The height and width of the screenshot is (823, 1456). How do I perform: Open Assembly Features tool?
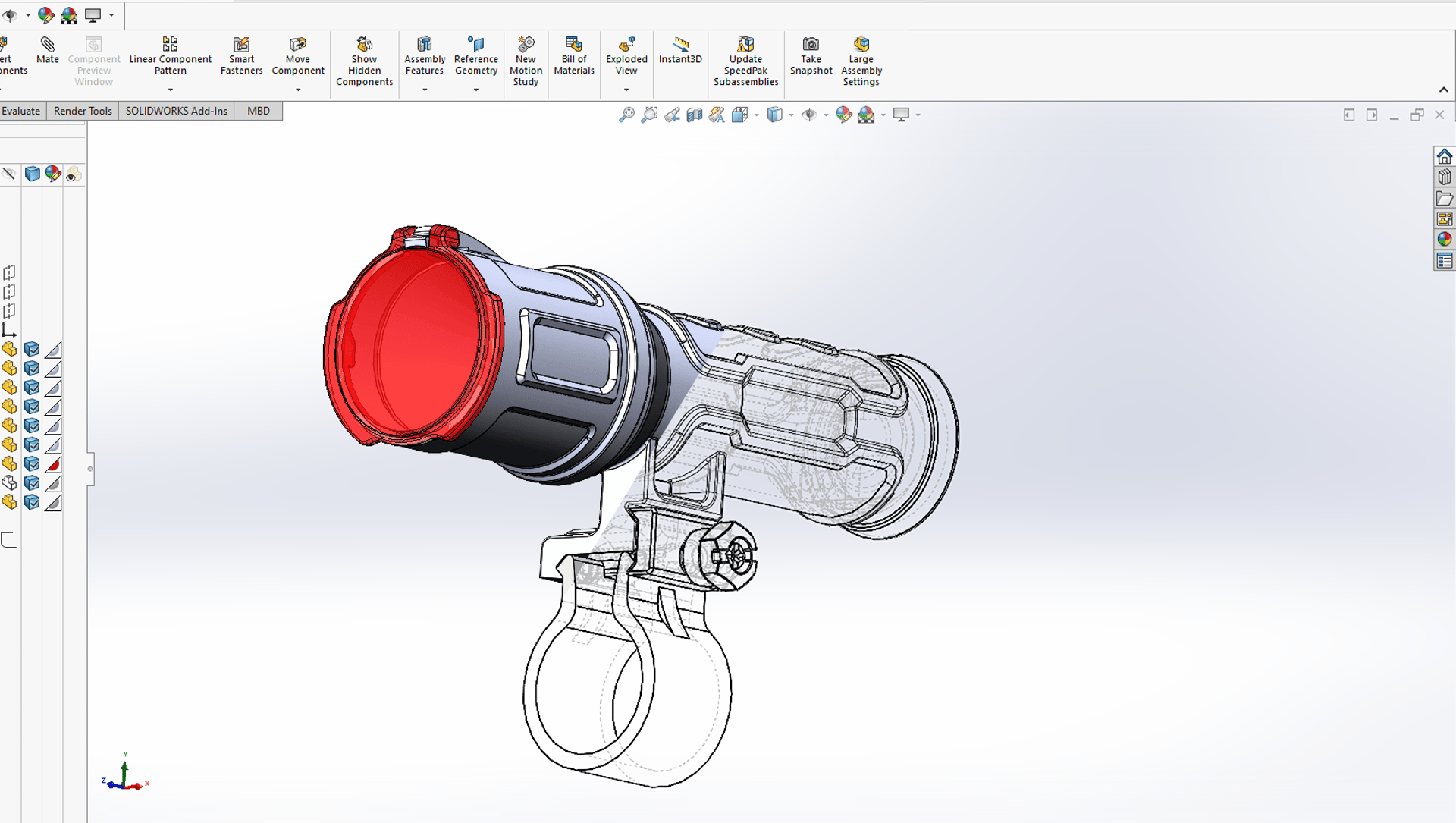click(425, 56)
